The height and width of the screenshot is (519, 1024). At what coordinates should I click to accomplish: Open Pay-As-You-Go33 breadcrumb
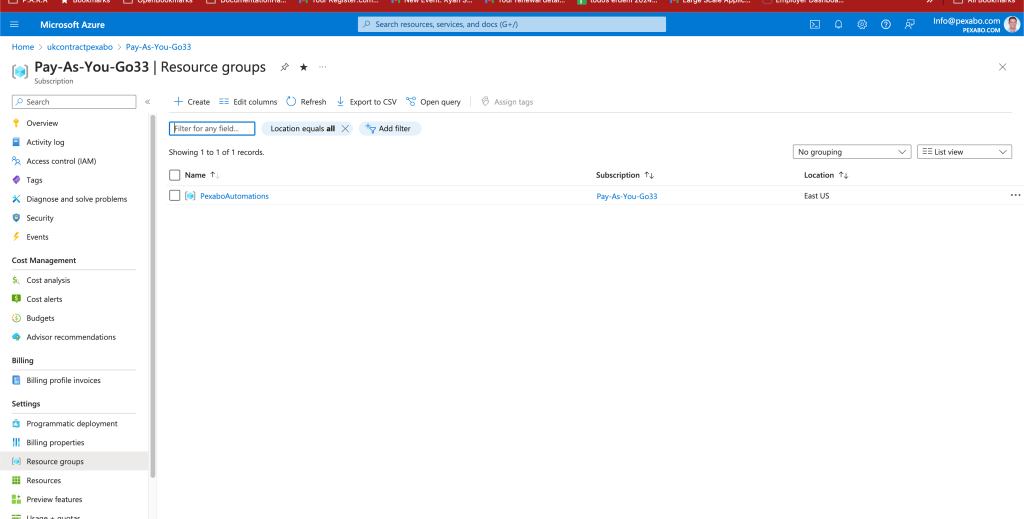pos(158,47)
